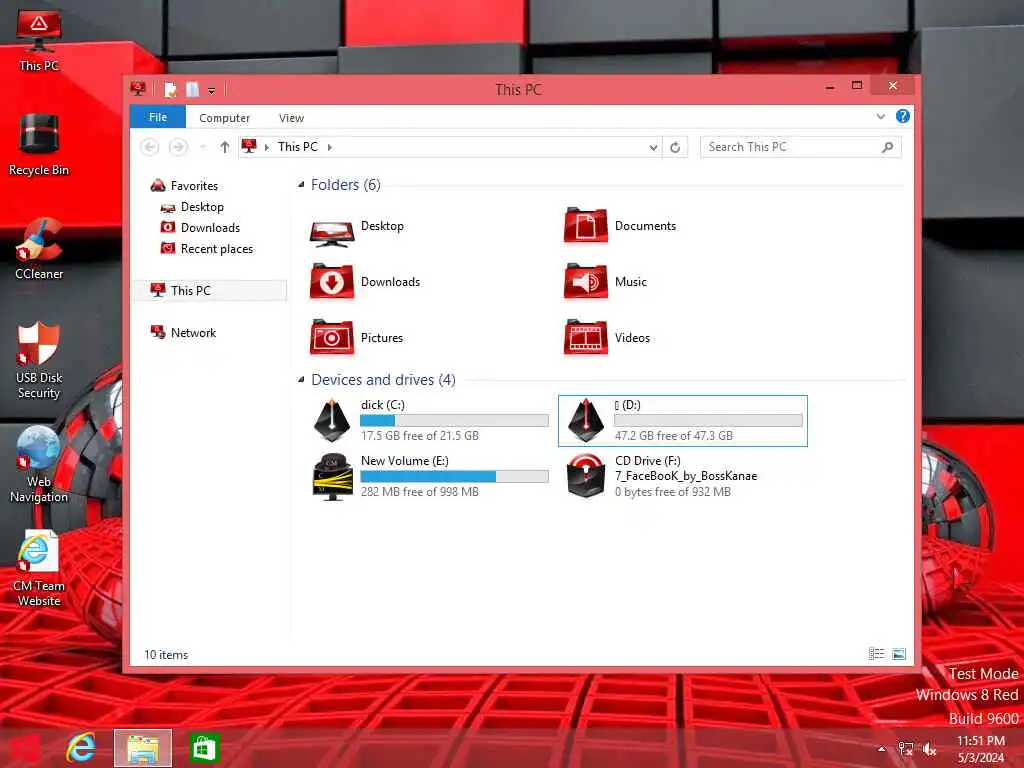Open the address bar history dropdown
Screen dimensions: 1024x768
point(653,148)
